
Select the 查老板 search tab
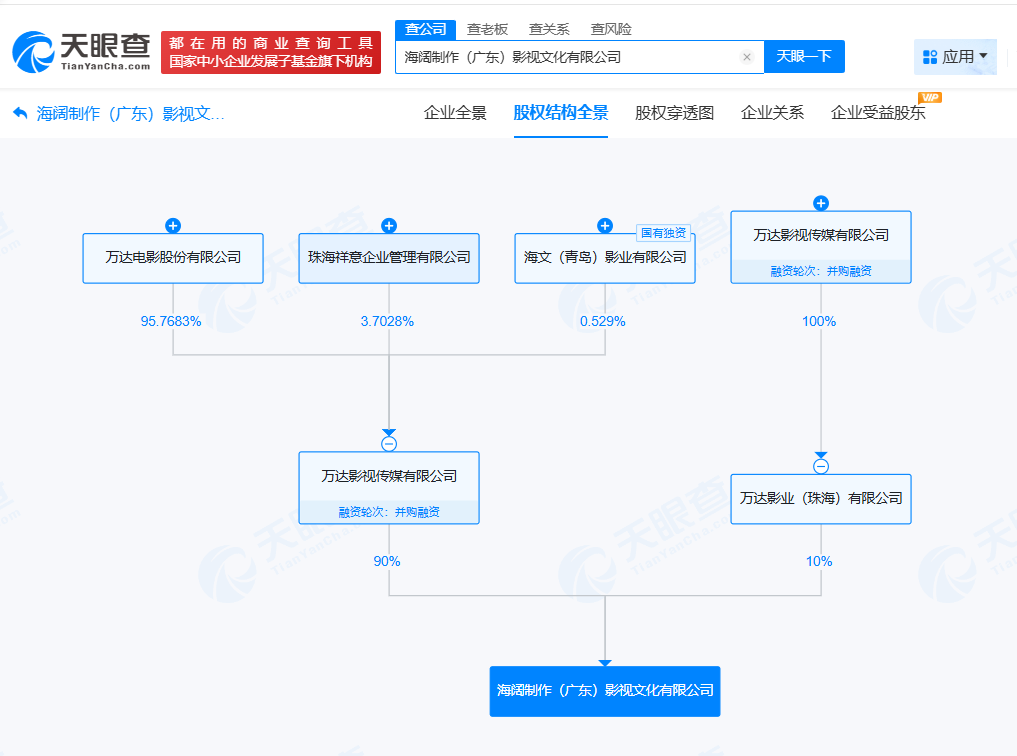point(487,29)
